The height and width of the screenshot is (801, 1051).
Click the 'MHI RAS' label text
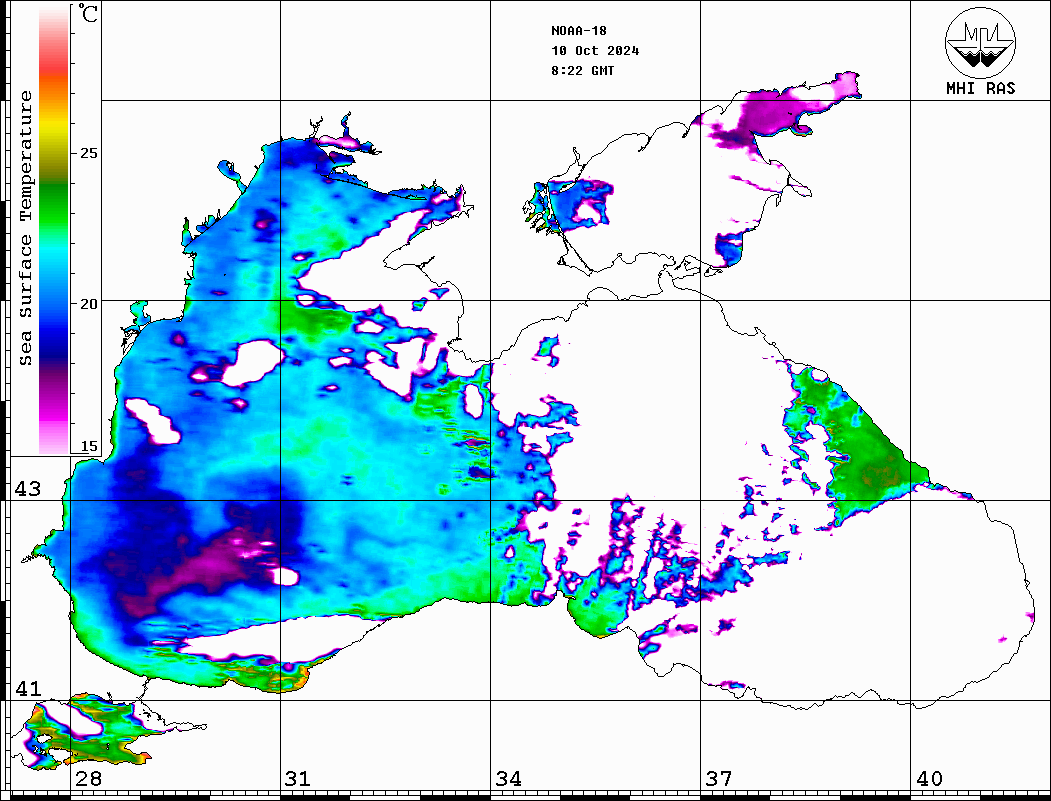980,88
